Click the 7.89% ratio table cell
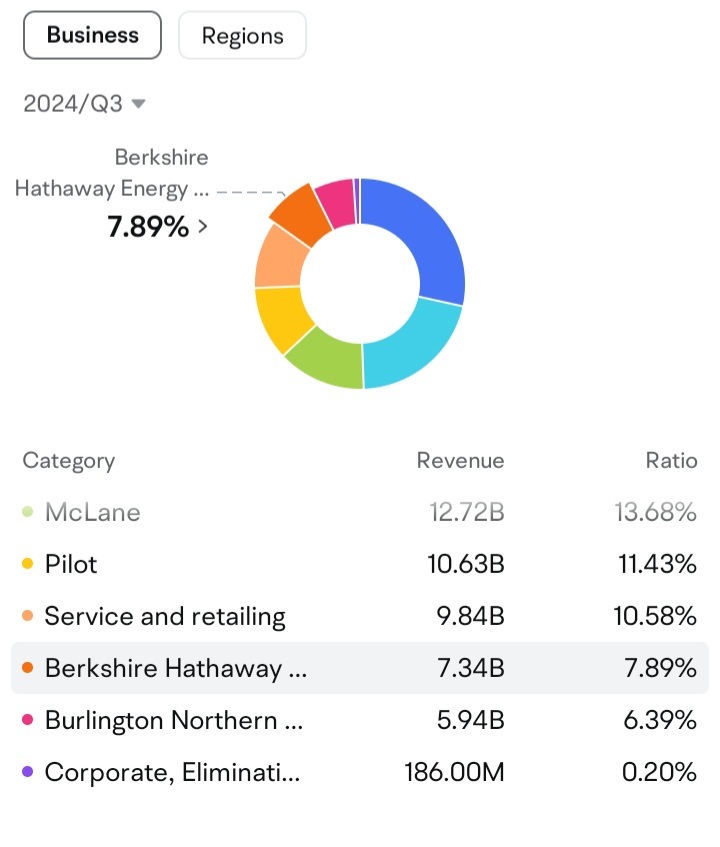Screen dimensions: 720x847 [x=660, y=668]
